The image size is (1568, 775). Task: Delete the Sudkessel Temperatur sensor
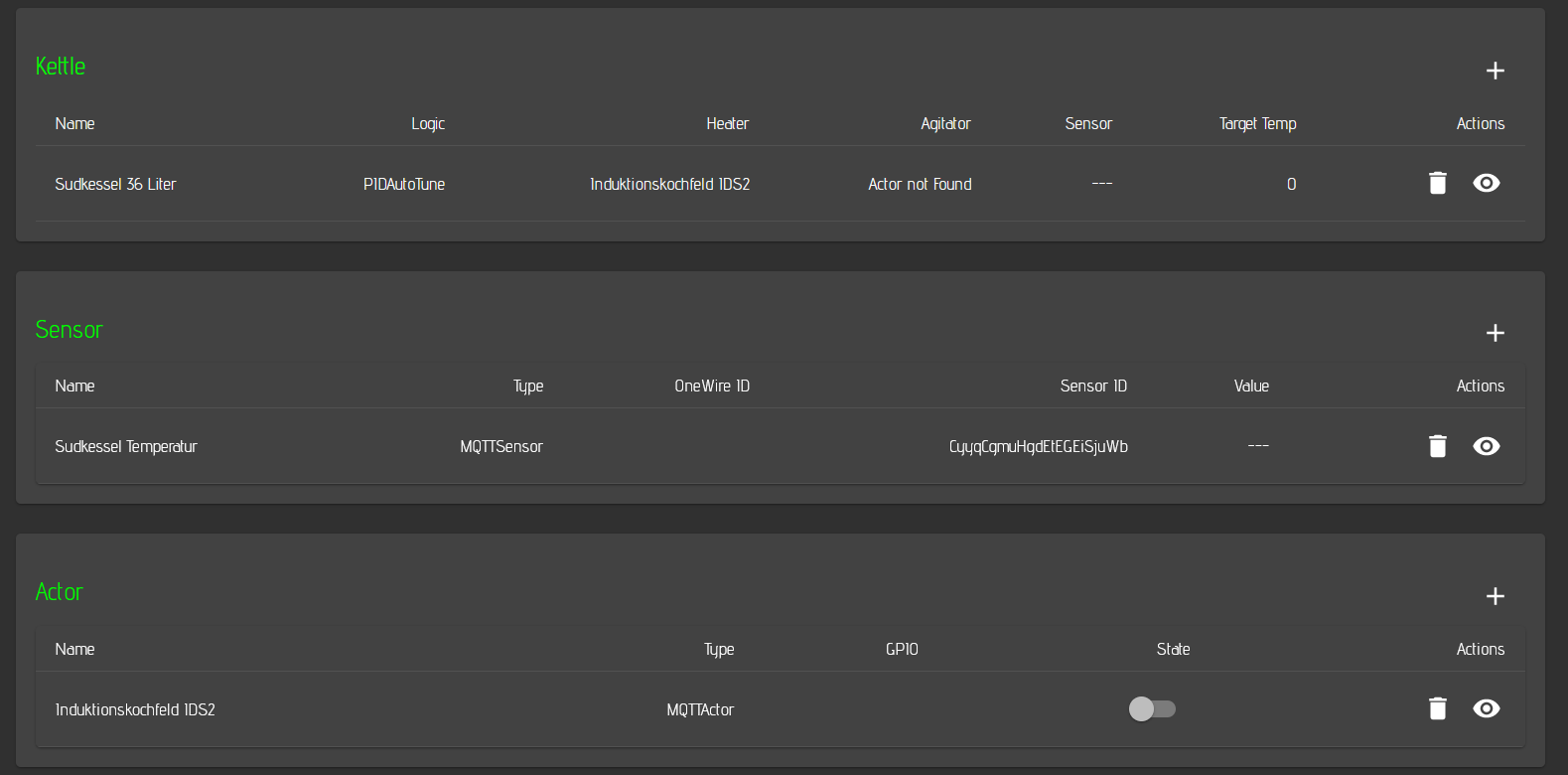(1437, 446)
